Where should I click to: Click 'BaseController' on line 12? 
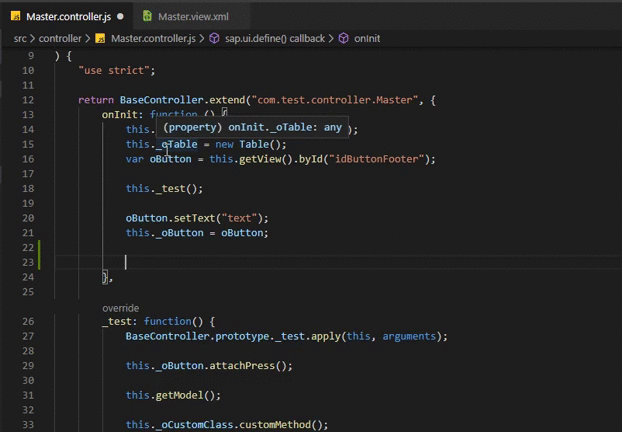(x=161, y=100)
